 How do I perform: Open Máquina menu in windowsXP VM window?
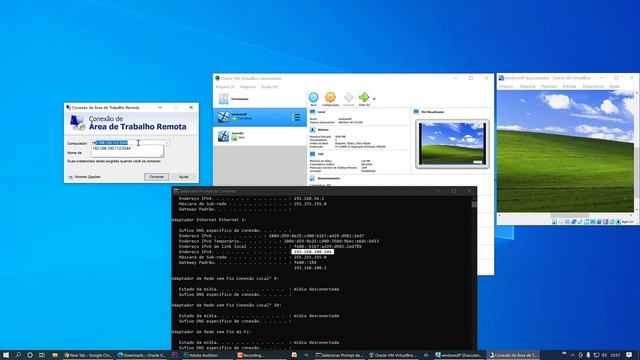[x=527, y=87]
